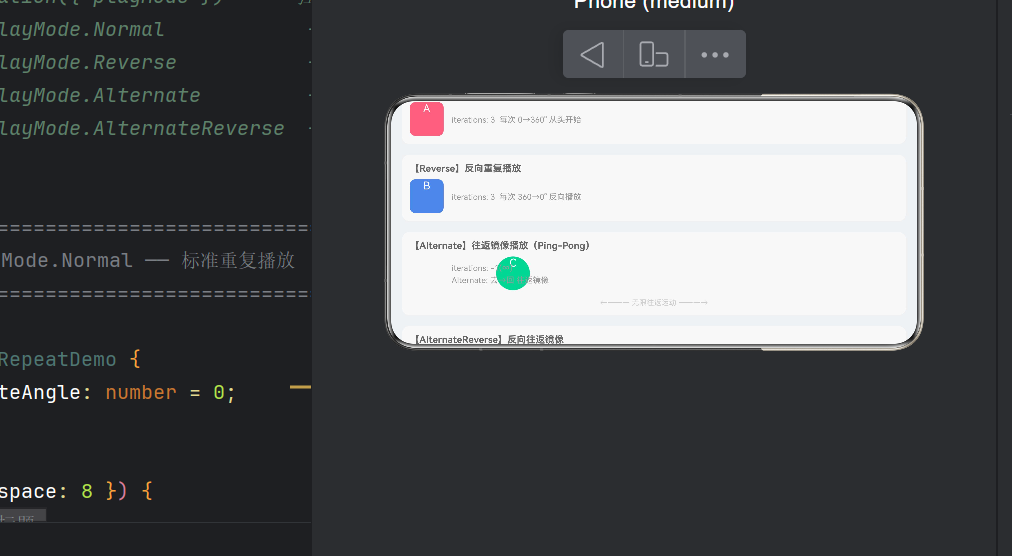Viewport: 1012px width, 556px height.
Task: Click the Phone (medium) device label
Action: point(654,5)
